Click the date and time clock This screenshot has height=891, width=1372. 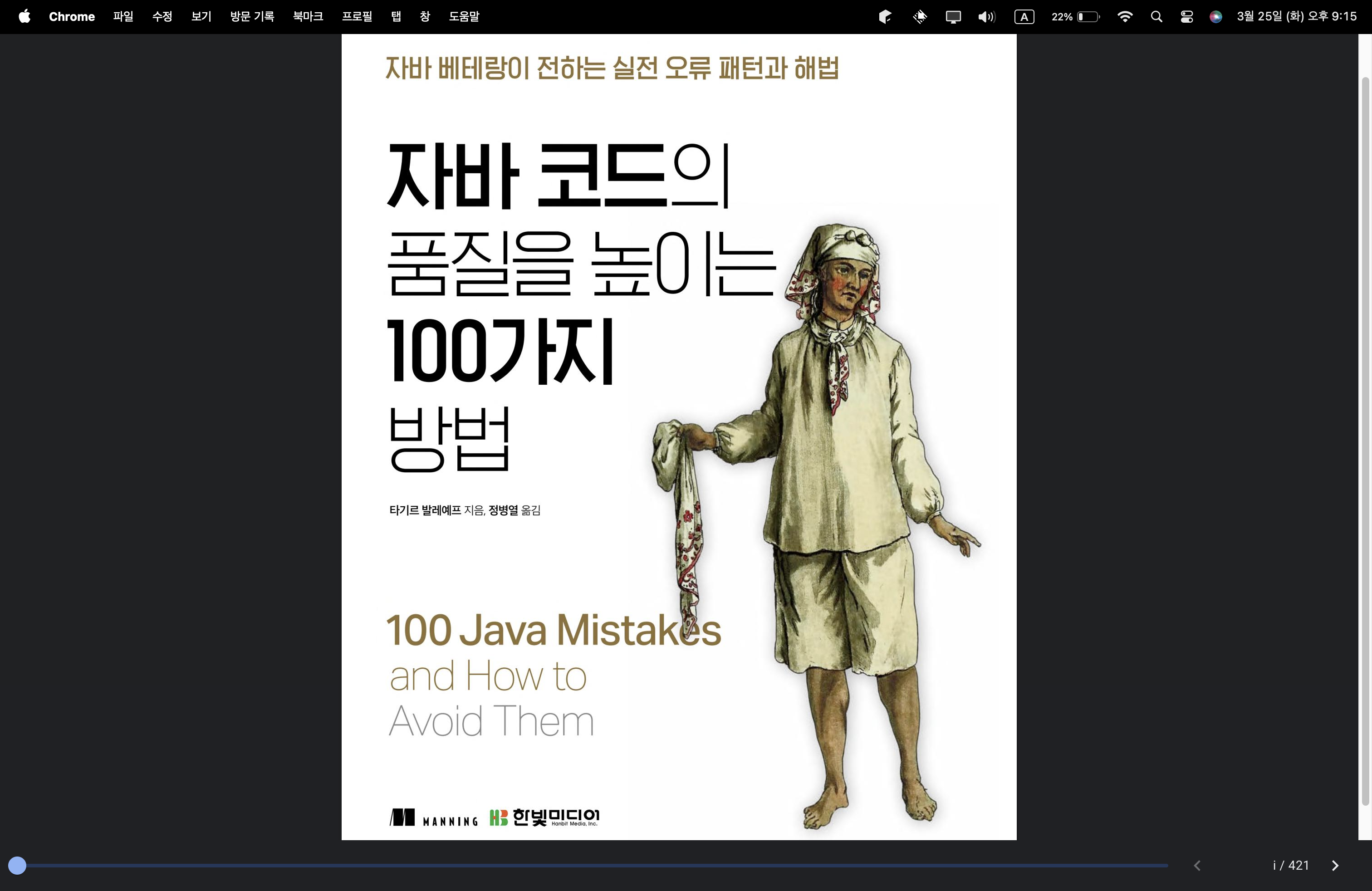coord(1297,16)
